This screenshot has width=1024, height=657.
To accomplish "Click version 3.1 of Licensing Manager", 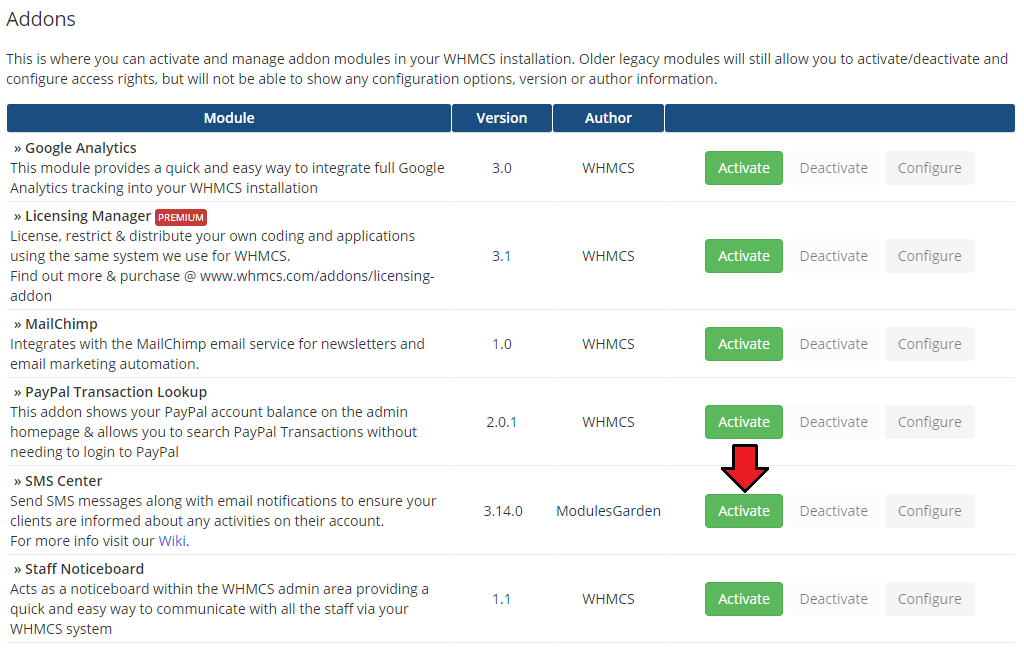I will (502, 256).
